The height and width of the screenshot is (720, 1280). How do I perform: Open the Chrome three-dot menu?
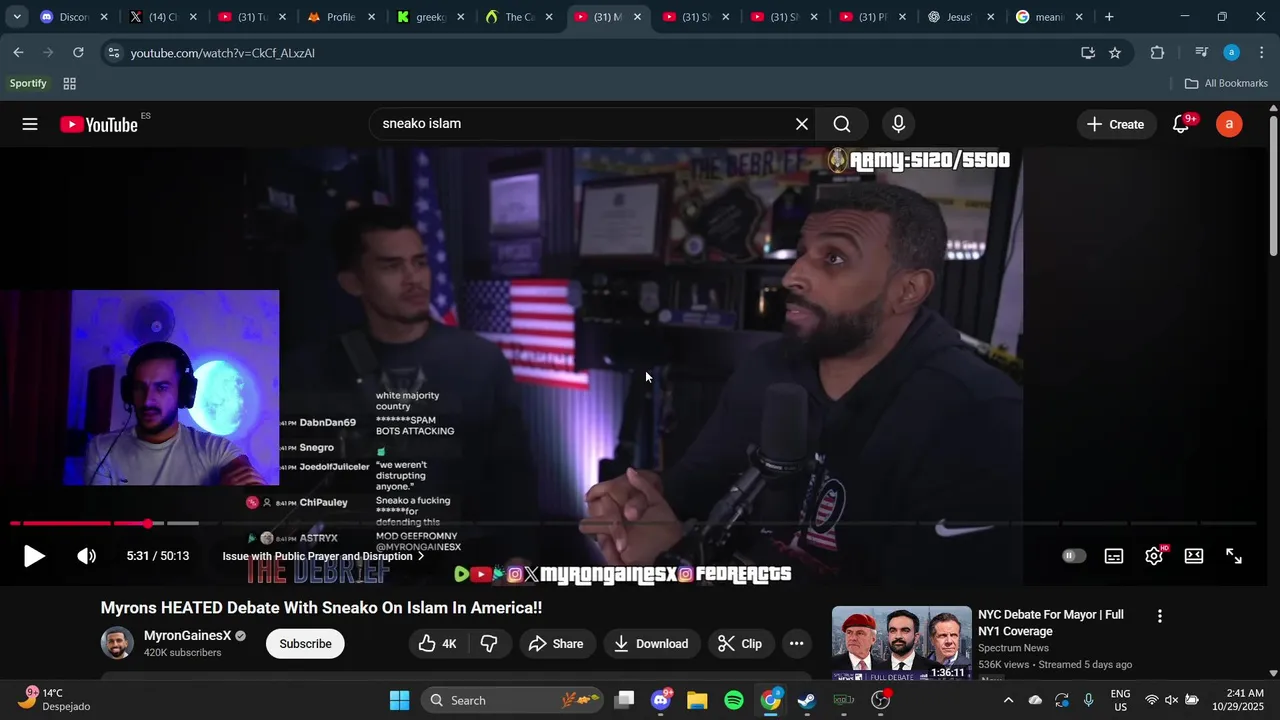1261,53
